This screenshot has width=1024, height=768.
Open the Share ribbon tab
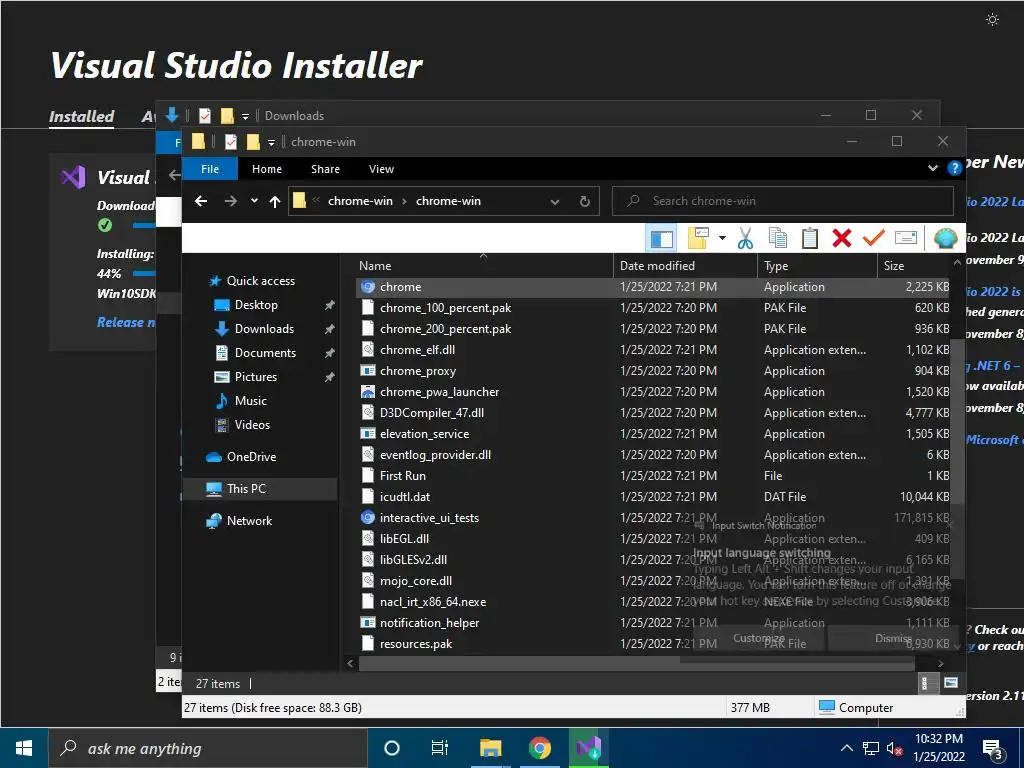click(325, 169)
